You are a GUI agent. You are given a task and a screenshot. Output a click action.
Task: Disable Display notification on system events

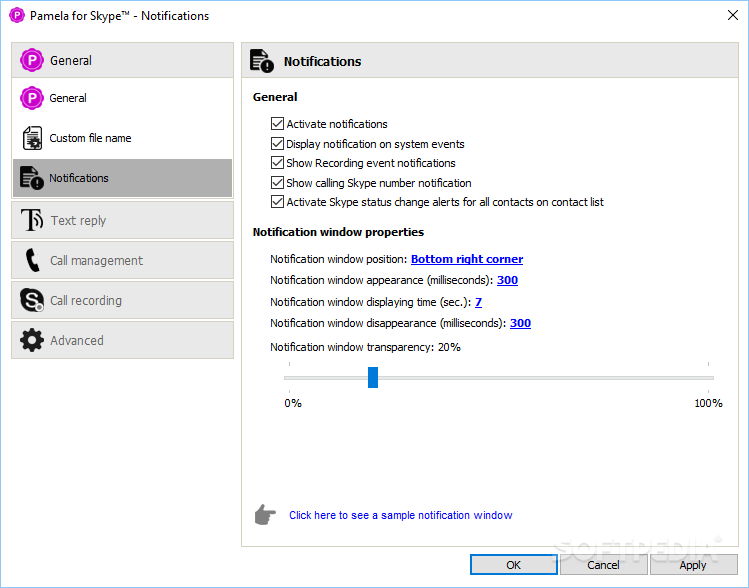[x=277, y=143]
